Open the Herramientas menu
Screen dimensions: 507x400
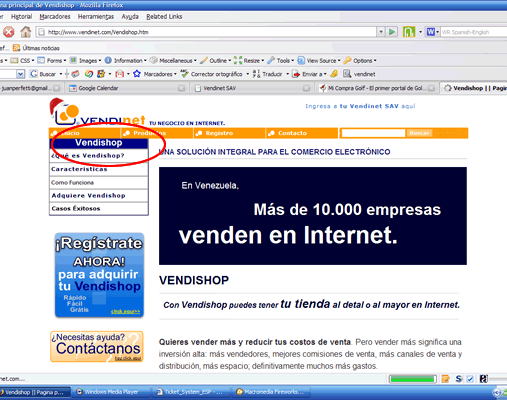[x=96, y=16]
